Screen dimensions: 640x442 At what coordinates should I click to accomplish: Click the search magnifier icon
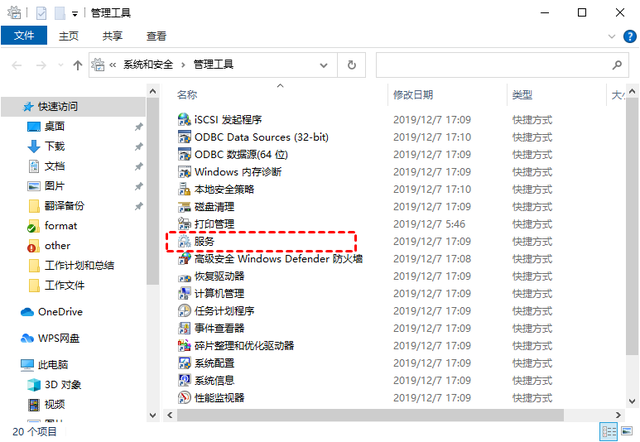click(617, 65)
